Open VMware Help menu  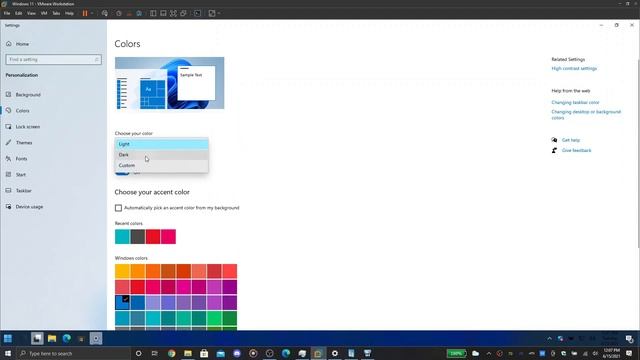[x=69, y=13]
